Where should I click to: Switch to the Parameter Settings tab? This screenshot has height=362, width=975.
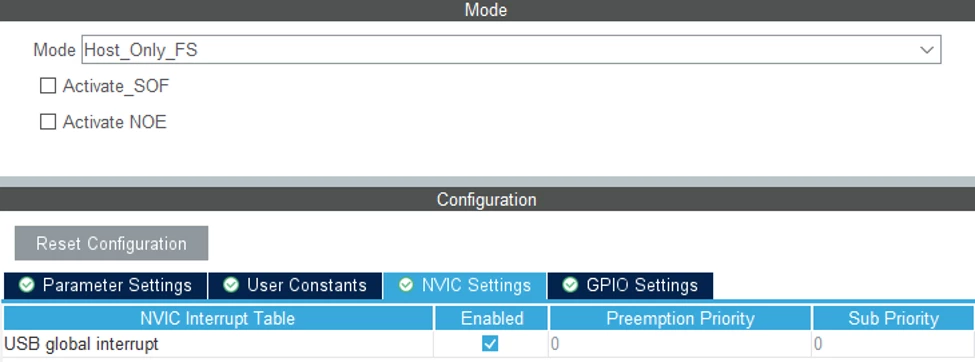tap(105, 285)
